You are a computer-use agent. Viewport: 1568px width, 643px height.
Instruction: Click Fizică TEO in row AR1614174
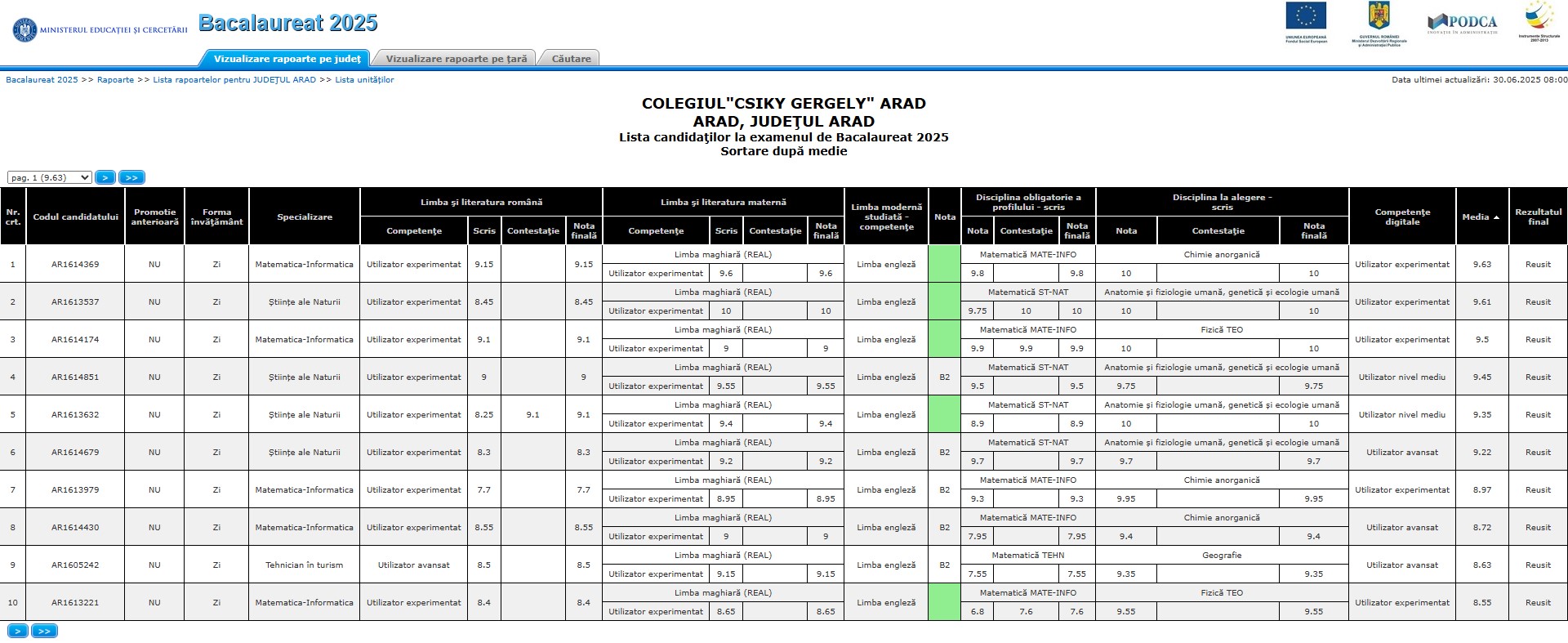(1222, 330)
